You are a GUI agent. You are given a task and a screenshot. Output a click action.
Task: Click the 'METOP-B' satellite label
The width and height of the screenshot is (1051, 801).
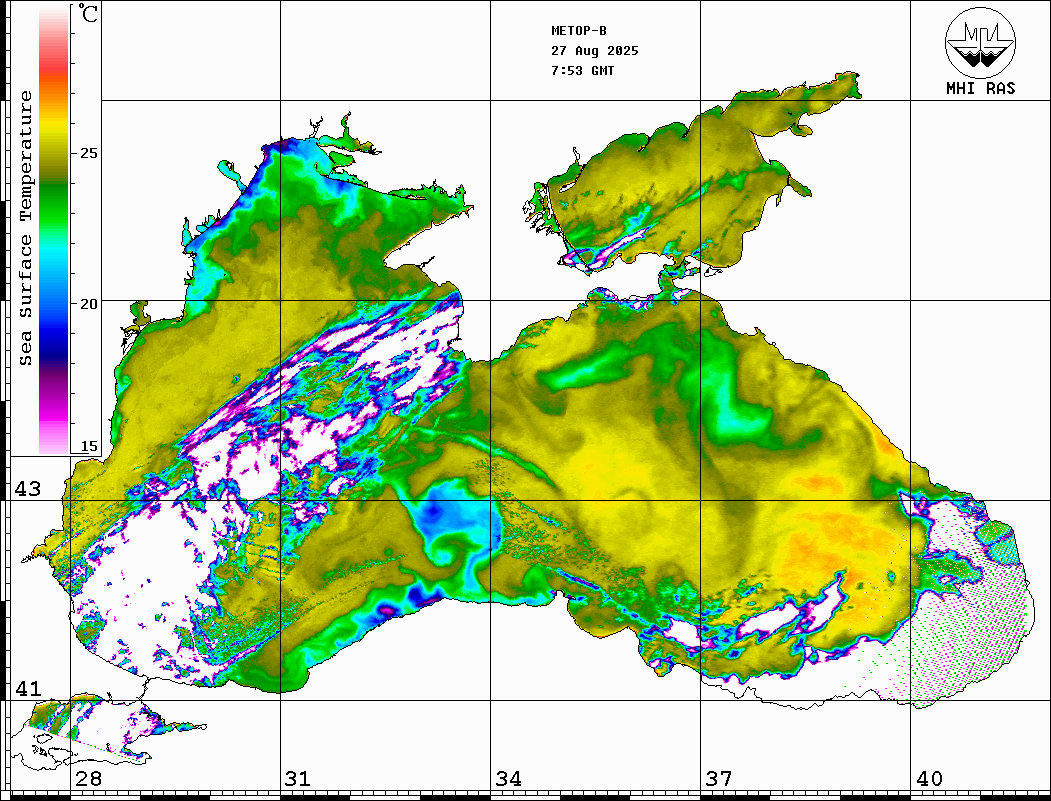pyautogui.click(x=579, y=31)
